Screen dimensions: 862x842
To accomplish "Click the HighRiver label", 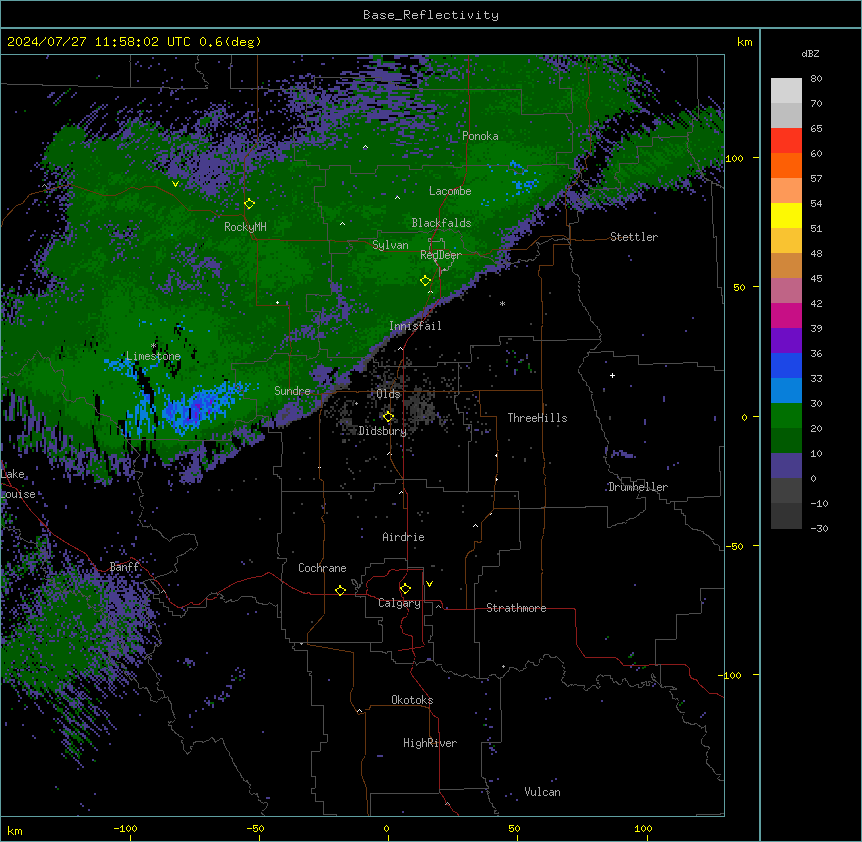I will pos(430,743).
